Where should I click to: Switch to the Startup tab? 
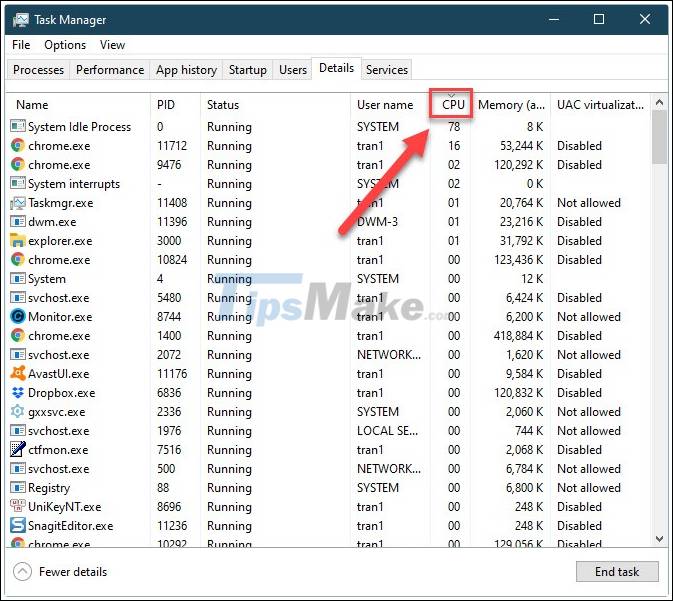coord(248,70)
